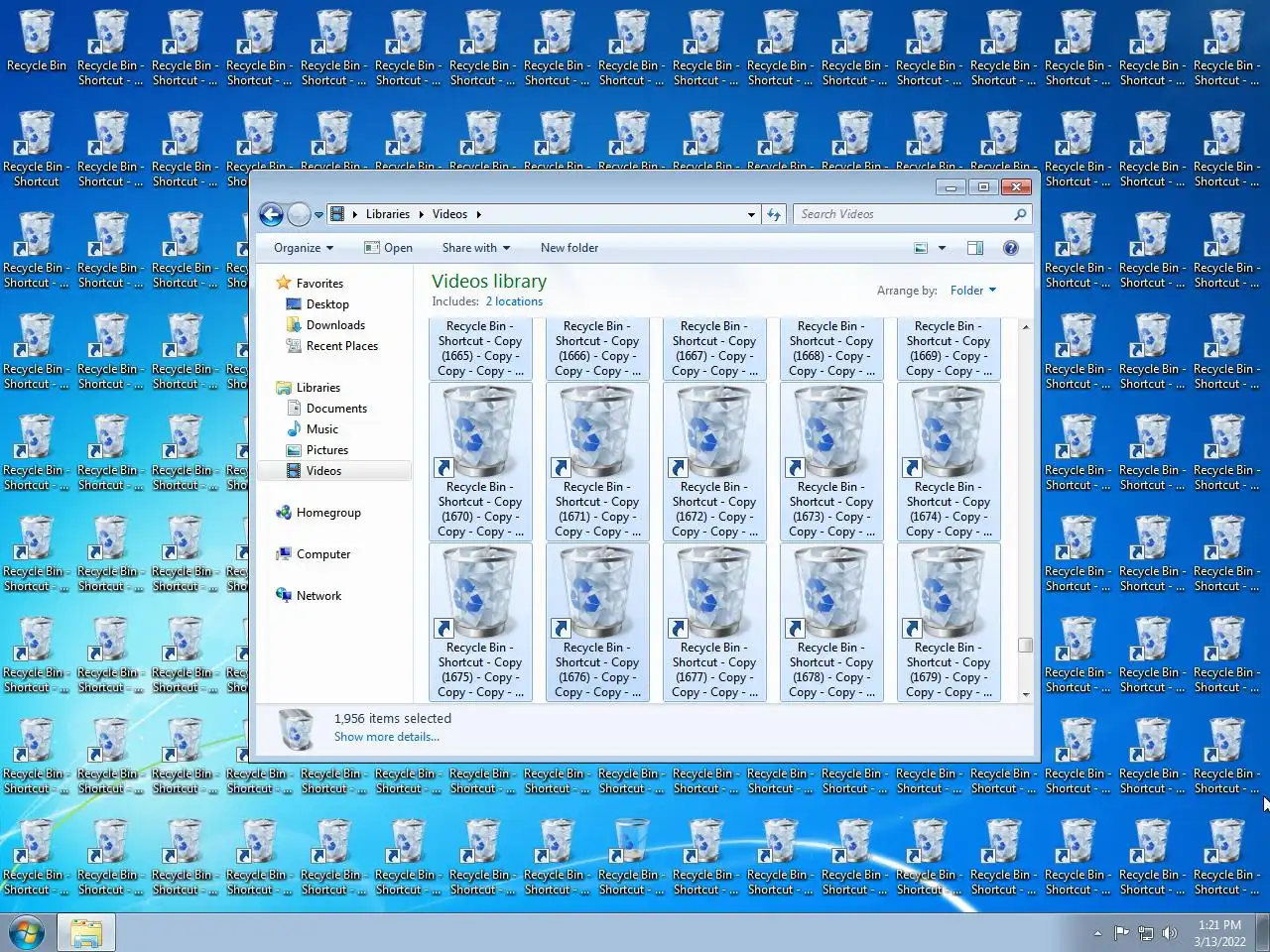
Task: Open the Pictures library
Action: point(327,450)
